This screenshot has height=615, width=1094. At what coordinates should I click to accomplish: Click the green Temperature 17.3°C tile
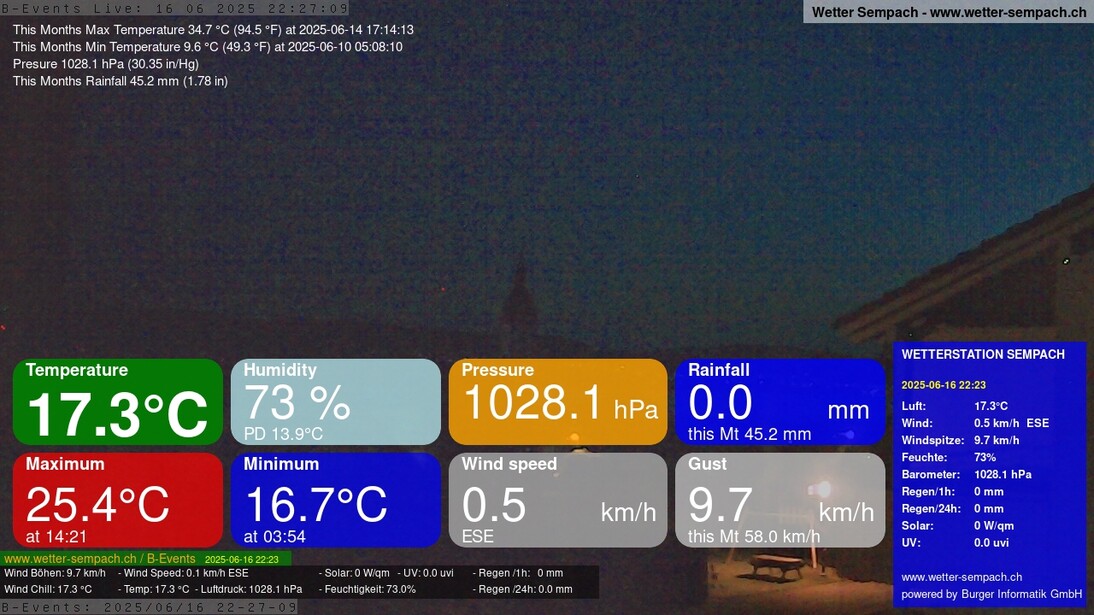[118, 401]
